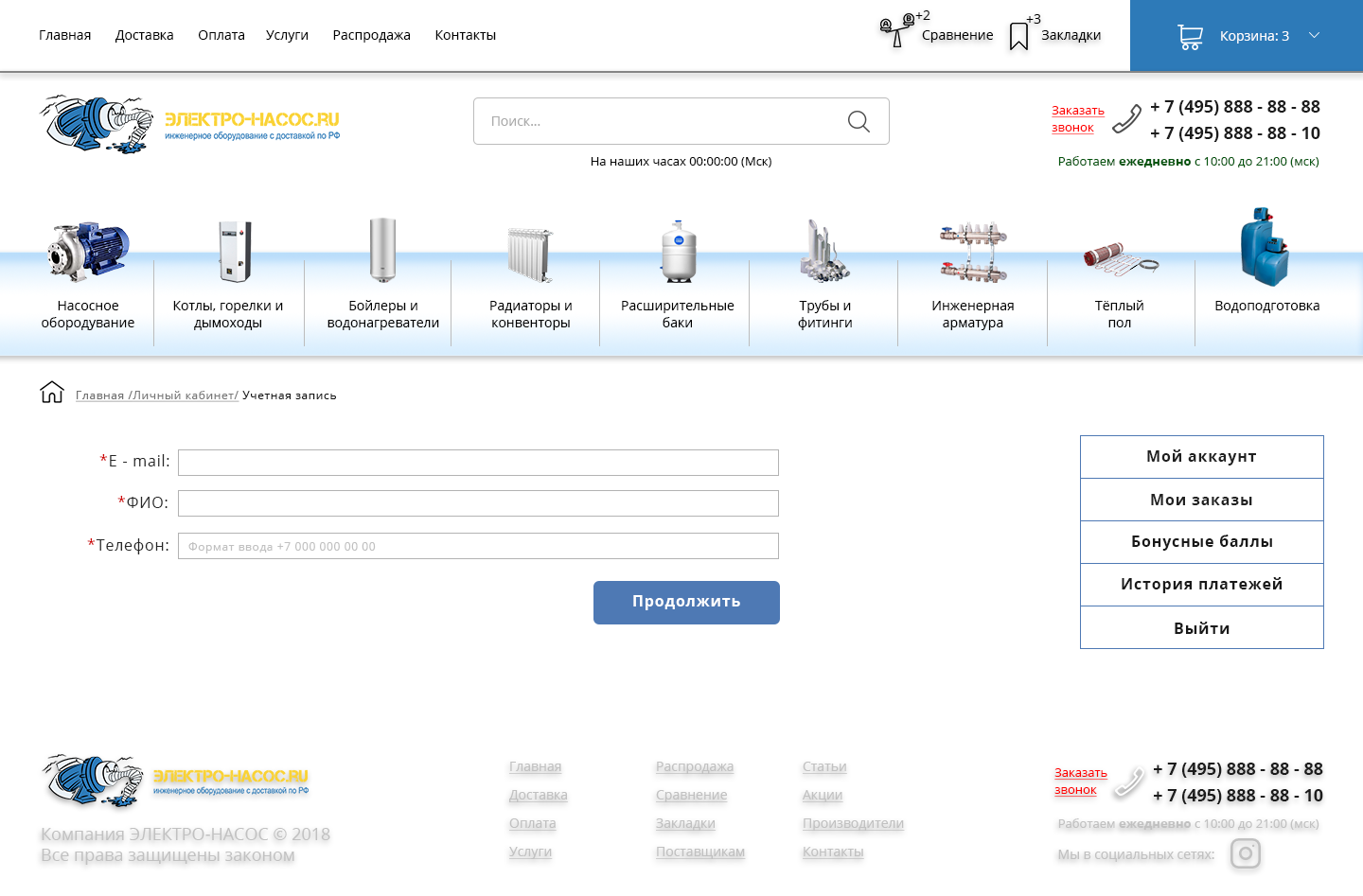
Task: Select Радиаторы и конвенторы label
Action: point(531,314)
